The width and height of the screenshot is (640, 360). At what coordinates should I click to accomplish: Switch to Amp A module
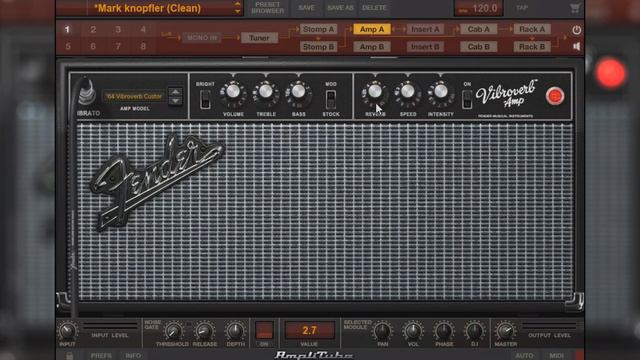click(372, 29)
